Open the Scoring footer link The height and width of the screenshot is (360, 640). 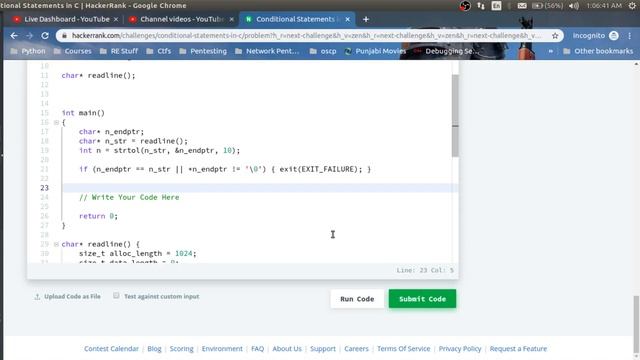point(182,349)
